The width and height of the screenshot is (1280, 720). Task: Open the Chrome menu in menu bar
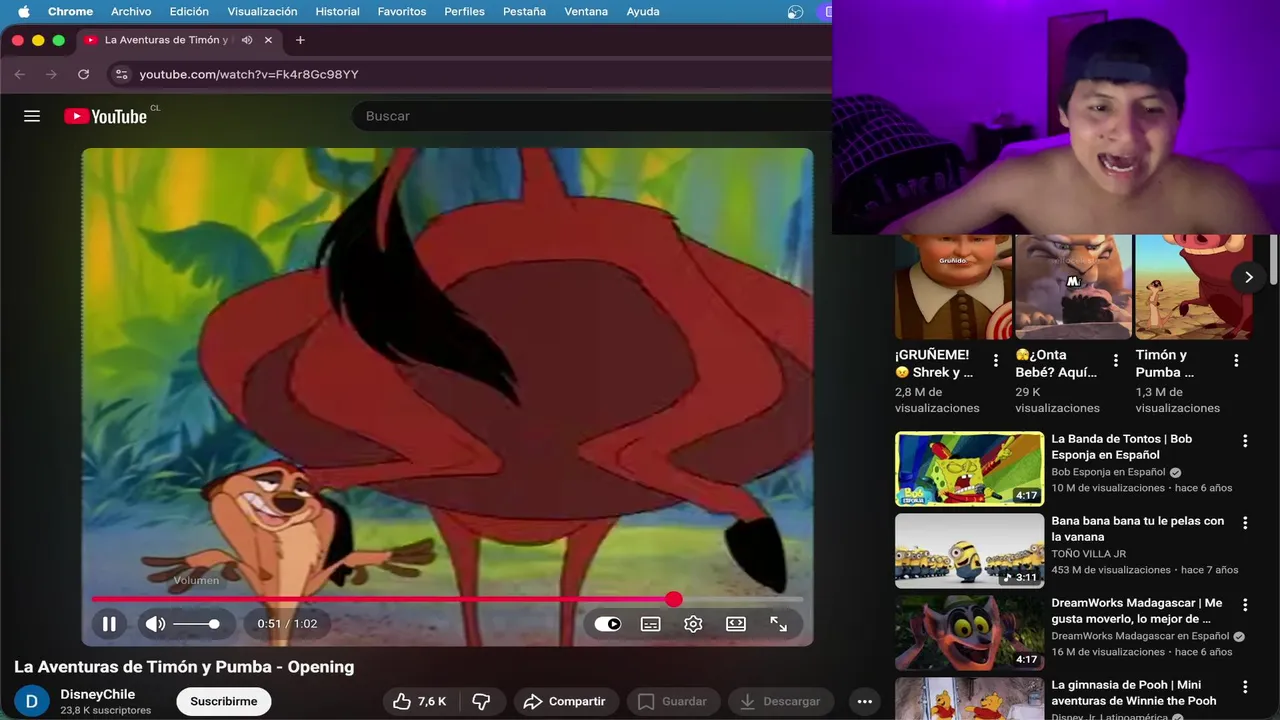click(x=70, y=11)
